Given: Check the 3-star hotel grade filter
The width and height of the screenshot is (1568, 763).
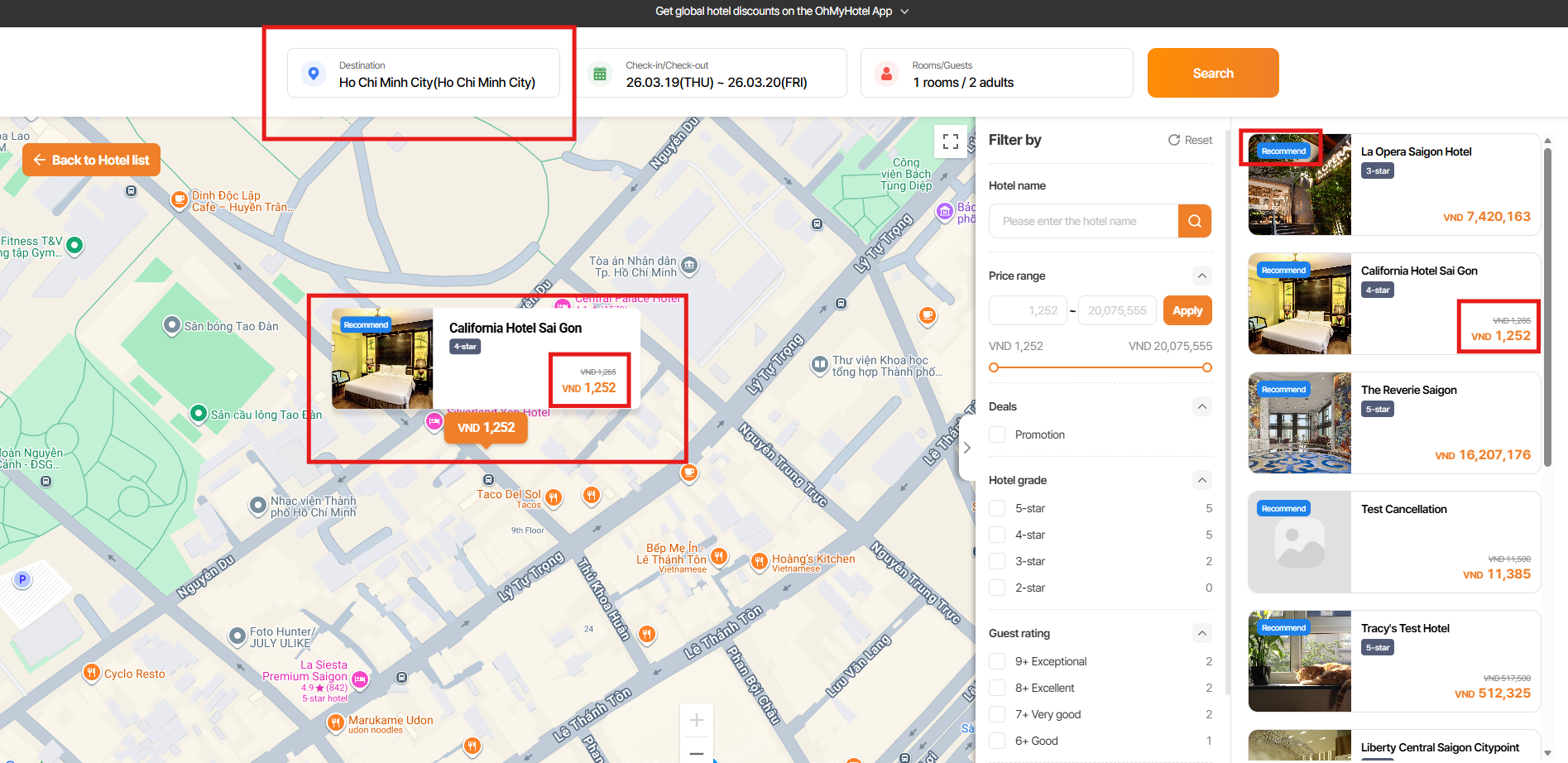Looking at the screenshot, I should pos(997,561).
